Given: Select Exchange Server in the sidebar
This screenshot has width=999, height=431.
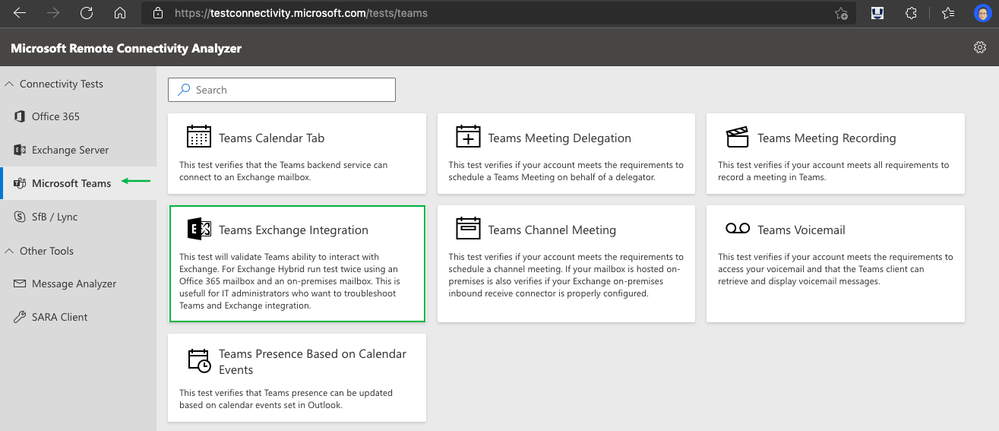Looking at the screenshot, I should point(78,150).
